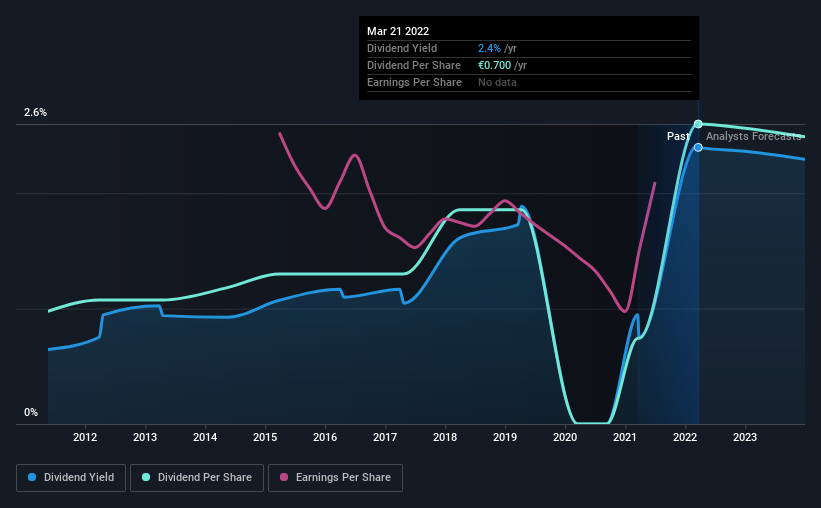Click the No data earnings value
Image resolution: width=821 pixels, height=508 pixels.
pos(497,82)
